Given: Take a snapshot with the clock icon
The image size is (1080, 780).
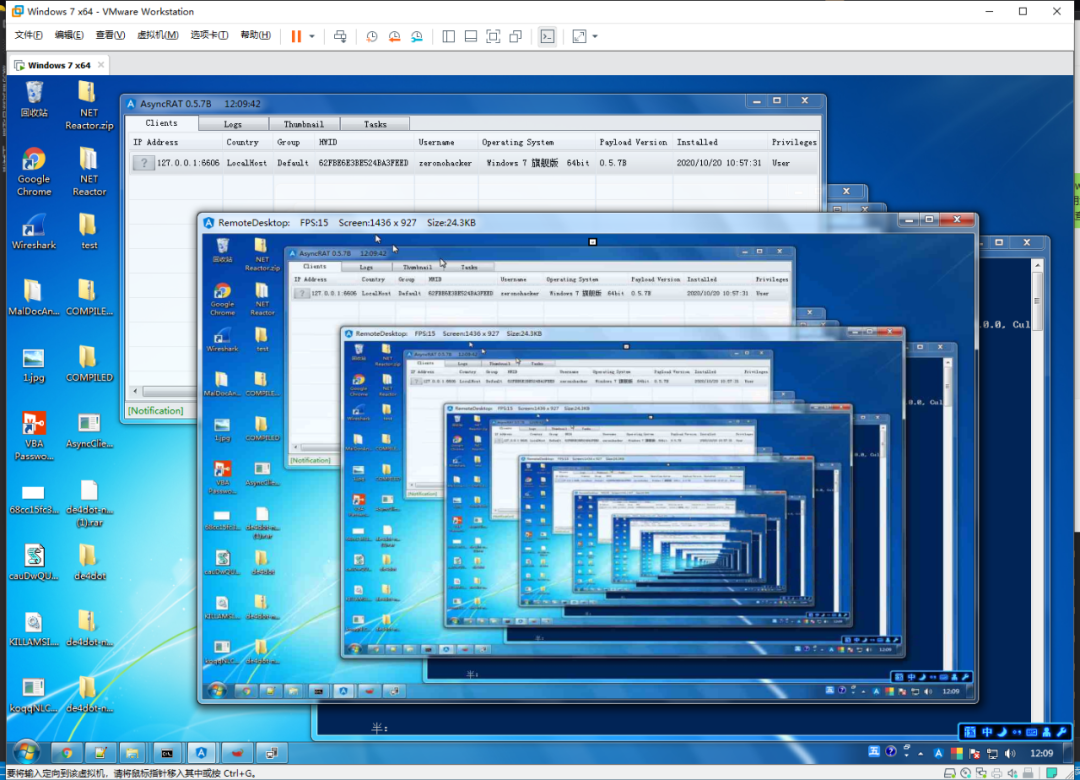Looking at the screenshot, I should pyautogui.click(x=372, y=37).
